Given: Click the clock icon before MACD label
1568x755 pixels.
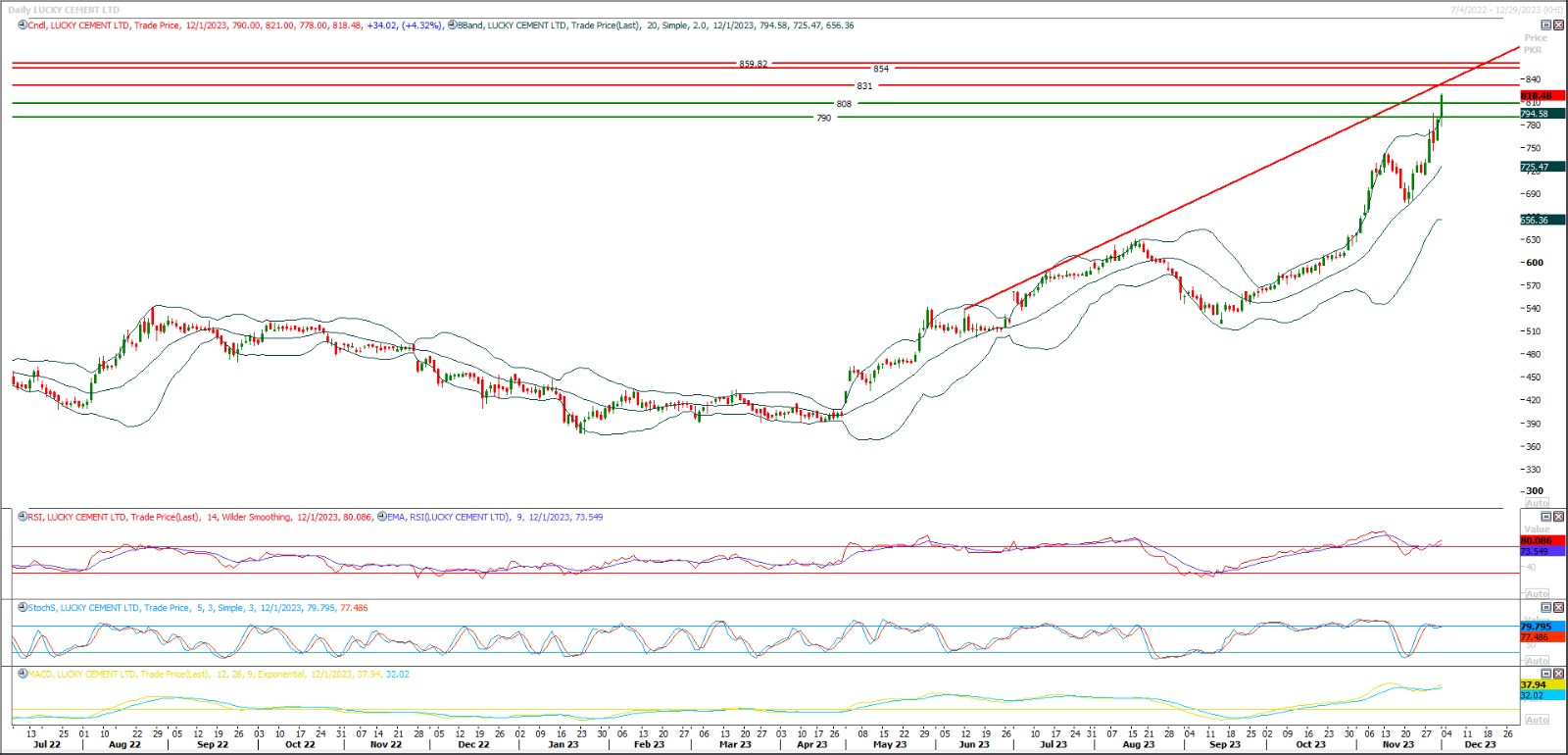Looking at the screenshot, I should coord(23,675).
